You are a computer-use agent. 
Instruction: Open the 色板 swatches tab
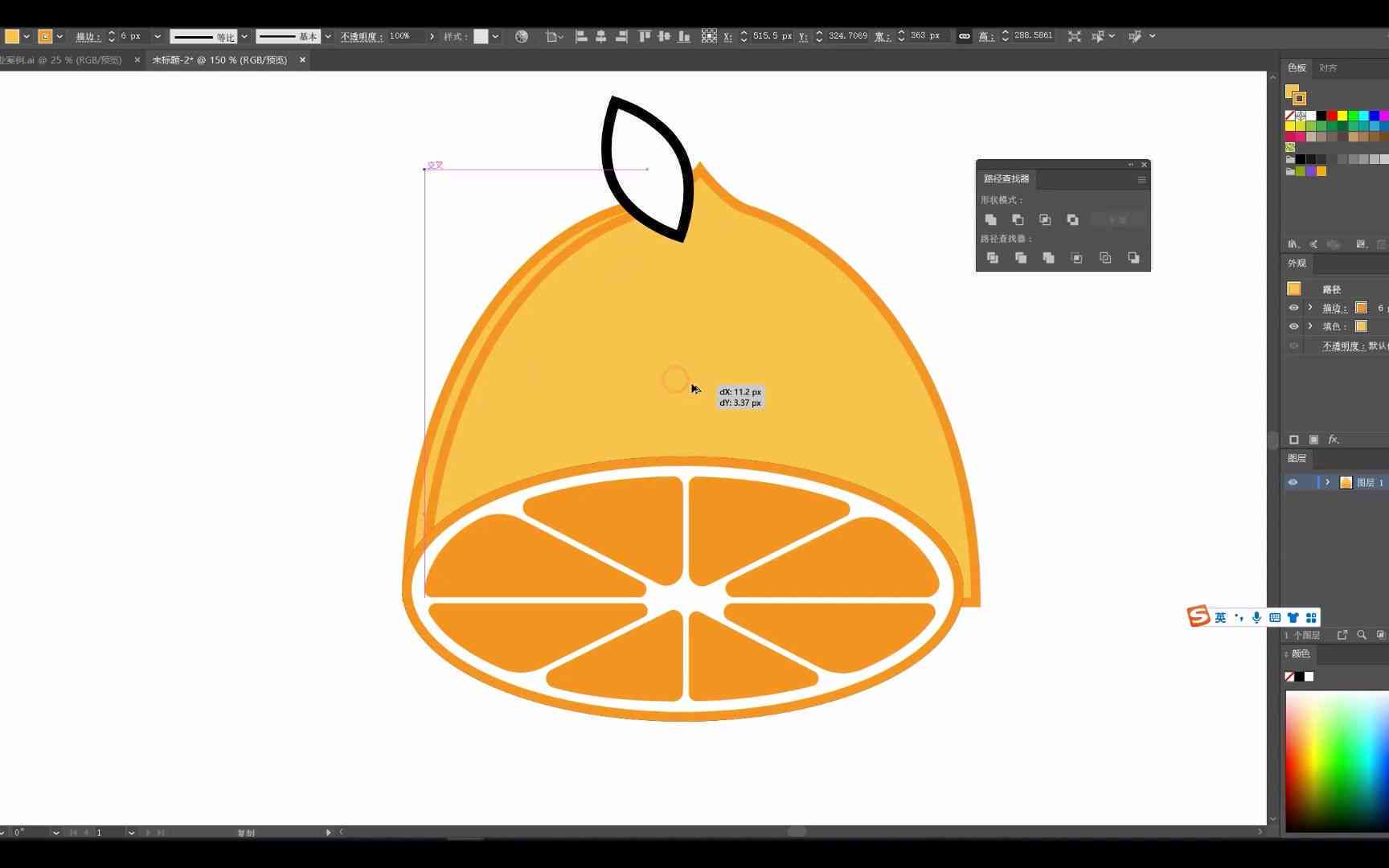1297,68
